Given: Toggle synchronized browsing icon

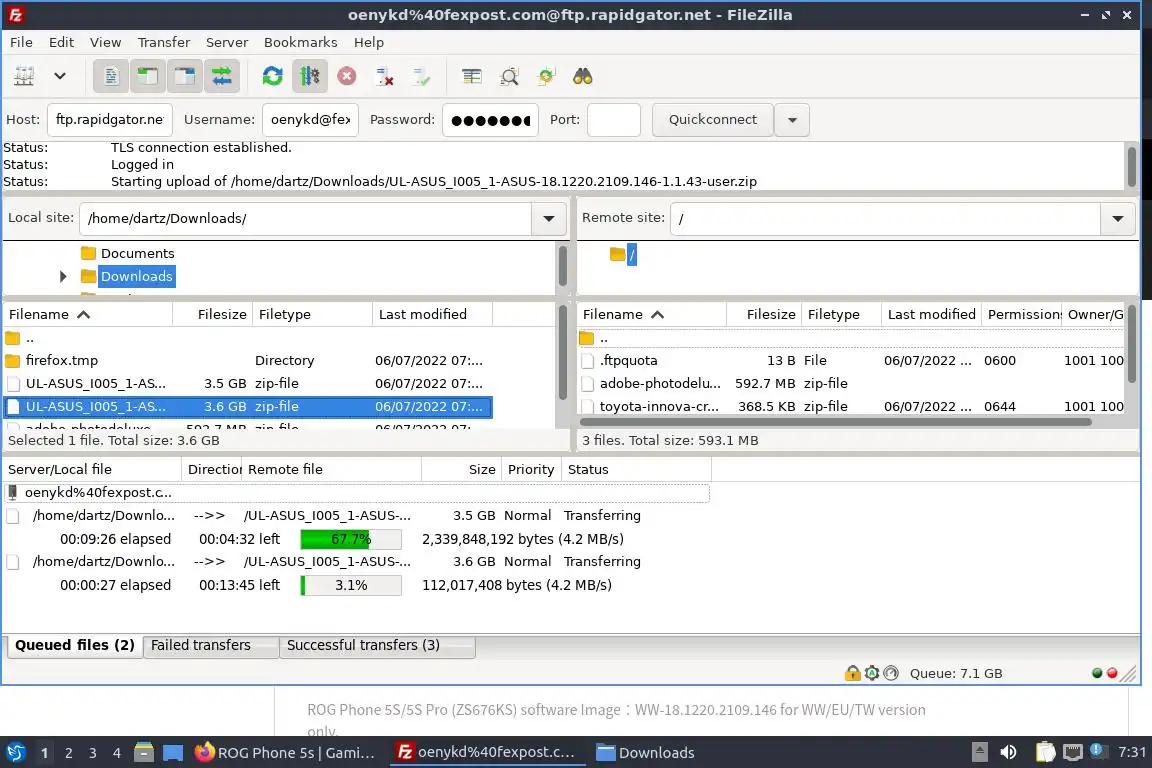Looking at the screenshot, I should coord(546,76).
